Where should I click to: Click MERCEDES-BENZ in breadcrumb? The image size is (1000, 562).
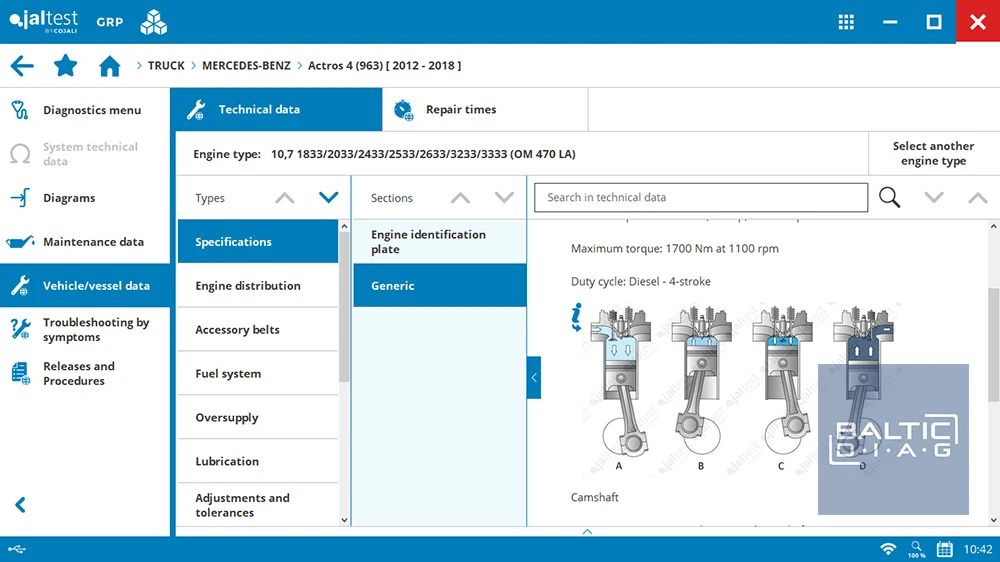246,66
